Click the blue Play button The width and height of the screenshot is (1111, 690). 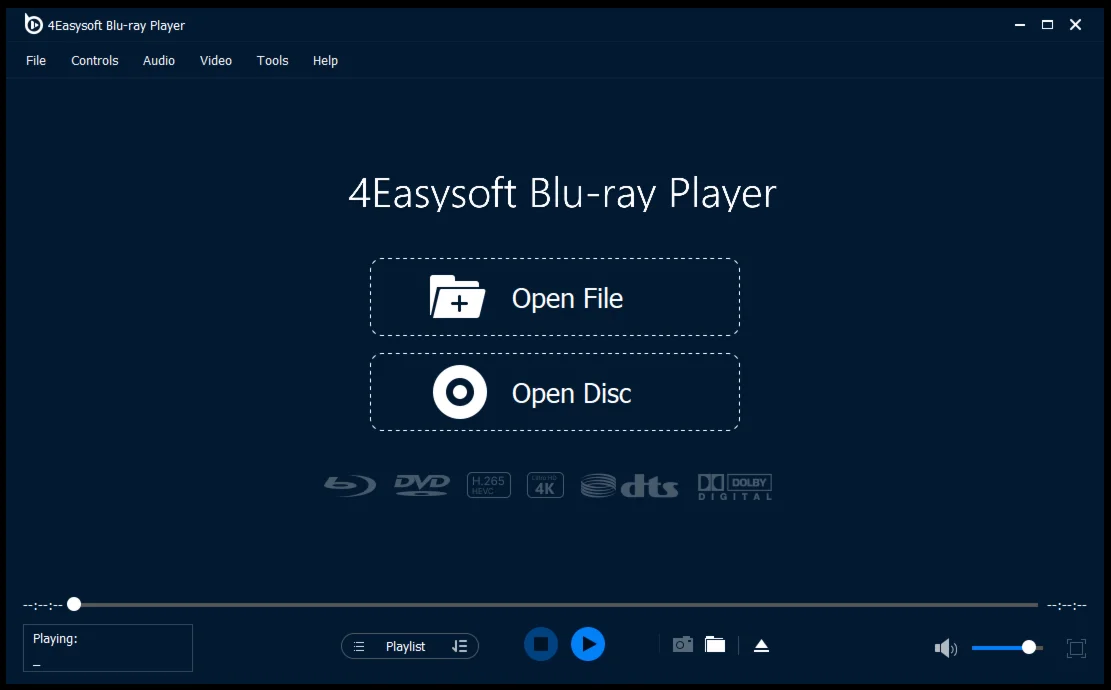click(588, 645)
